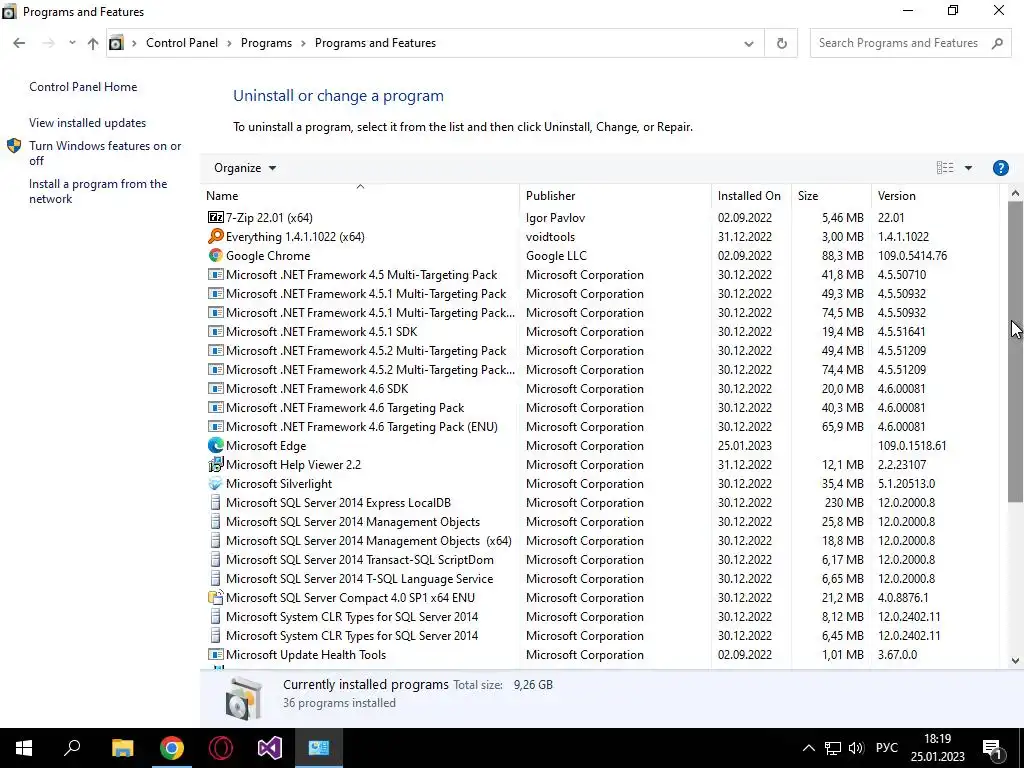This screenshot has height=768, width=1024.
Task: Click the SQL Server 2014 Express LocalDB icon
Action: point(216,502)
